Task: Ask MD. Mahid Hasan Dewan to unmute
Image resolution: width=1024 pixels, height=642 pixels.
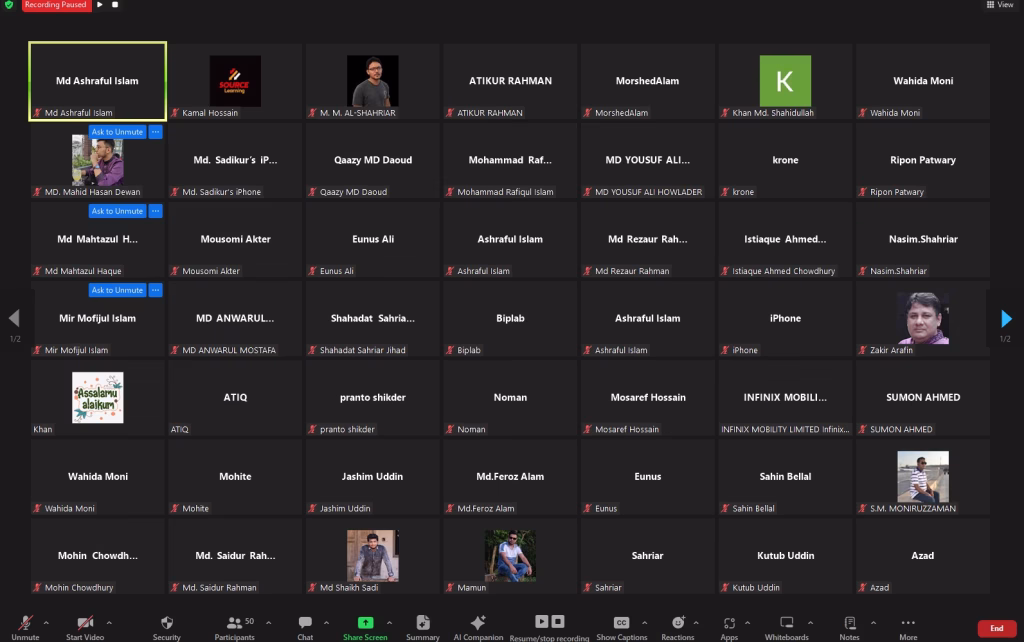Action: (x=117, y=132)
